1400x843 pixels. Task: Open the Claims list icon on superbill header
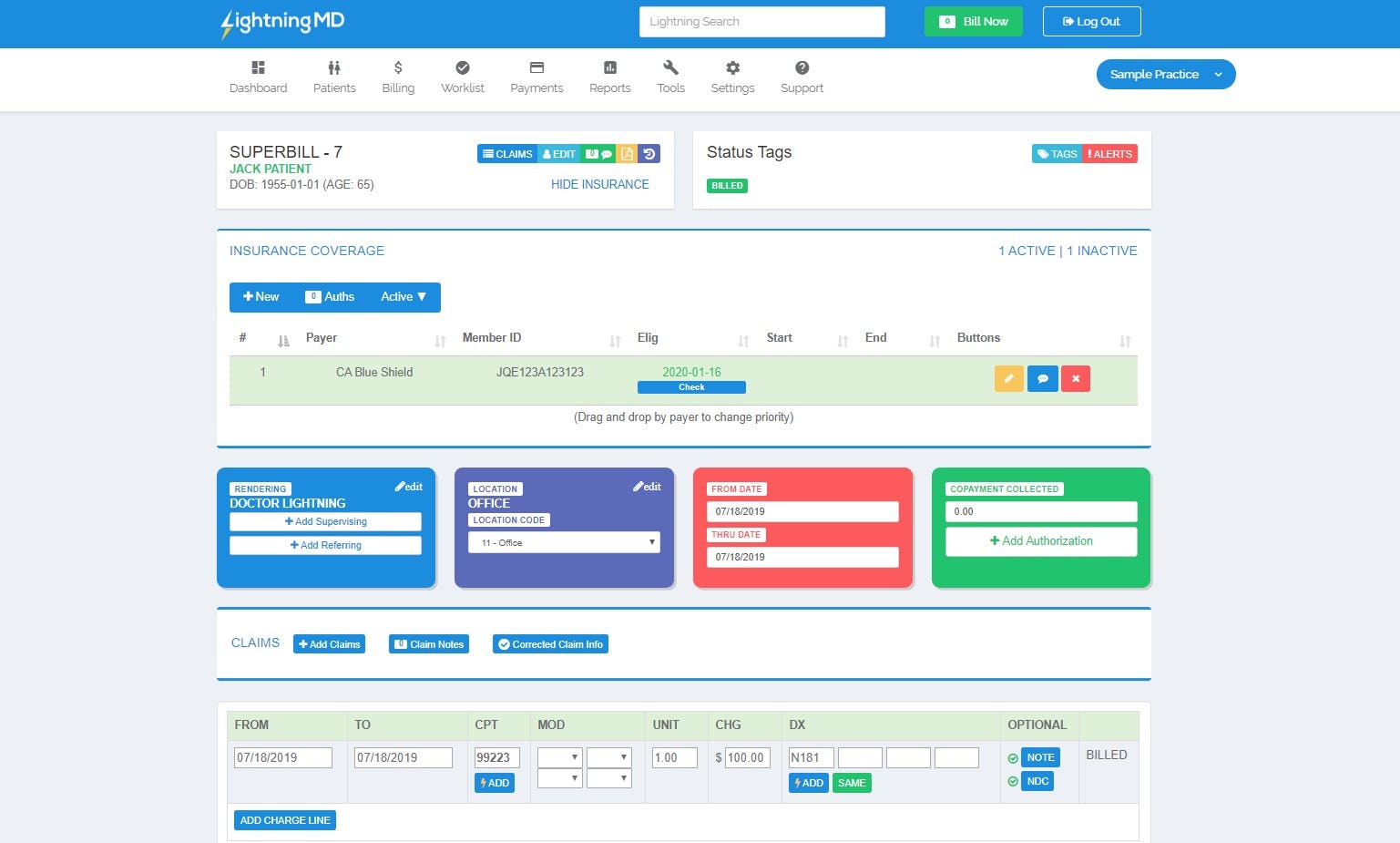pyautogui.click(x=507, y=153)
